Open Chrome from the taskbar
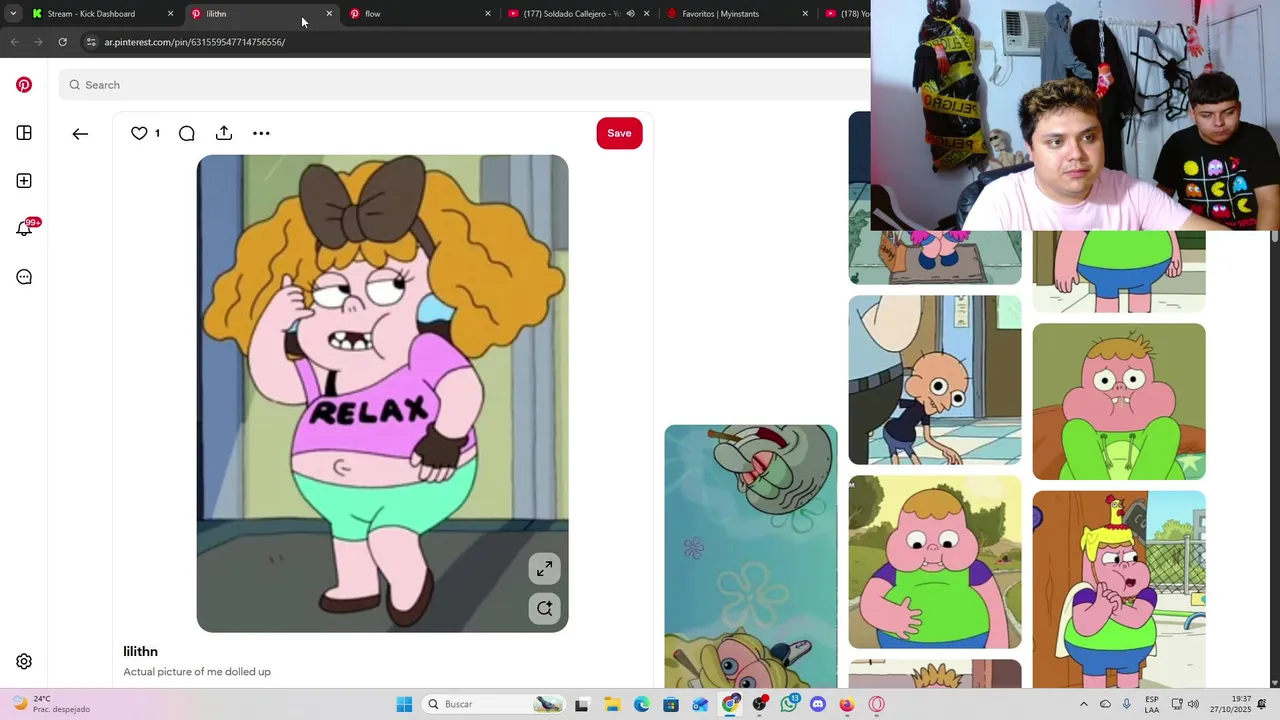This screenshot has width=1280, height=720. click(730, 704)
